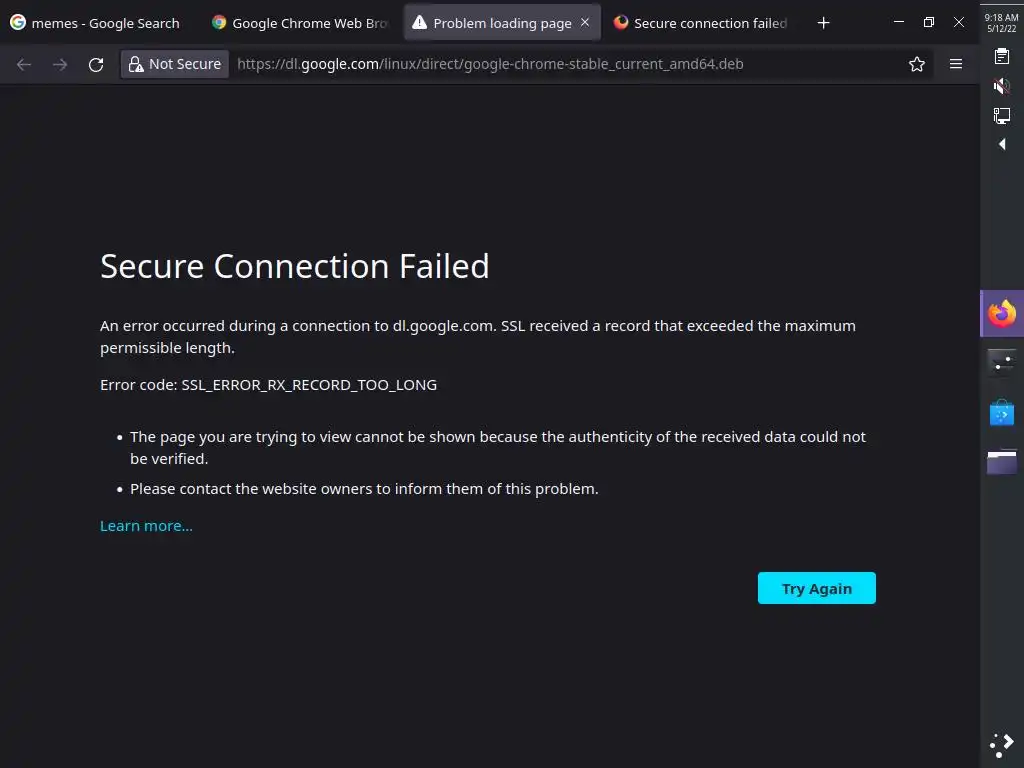Go forward one page
This screenshot has height=768, width=1024.
point(60,64)
